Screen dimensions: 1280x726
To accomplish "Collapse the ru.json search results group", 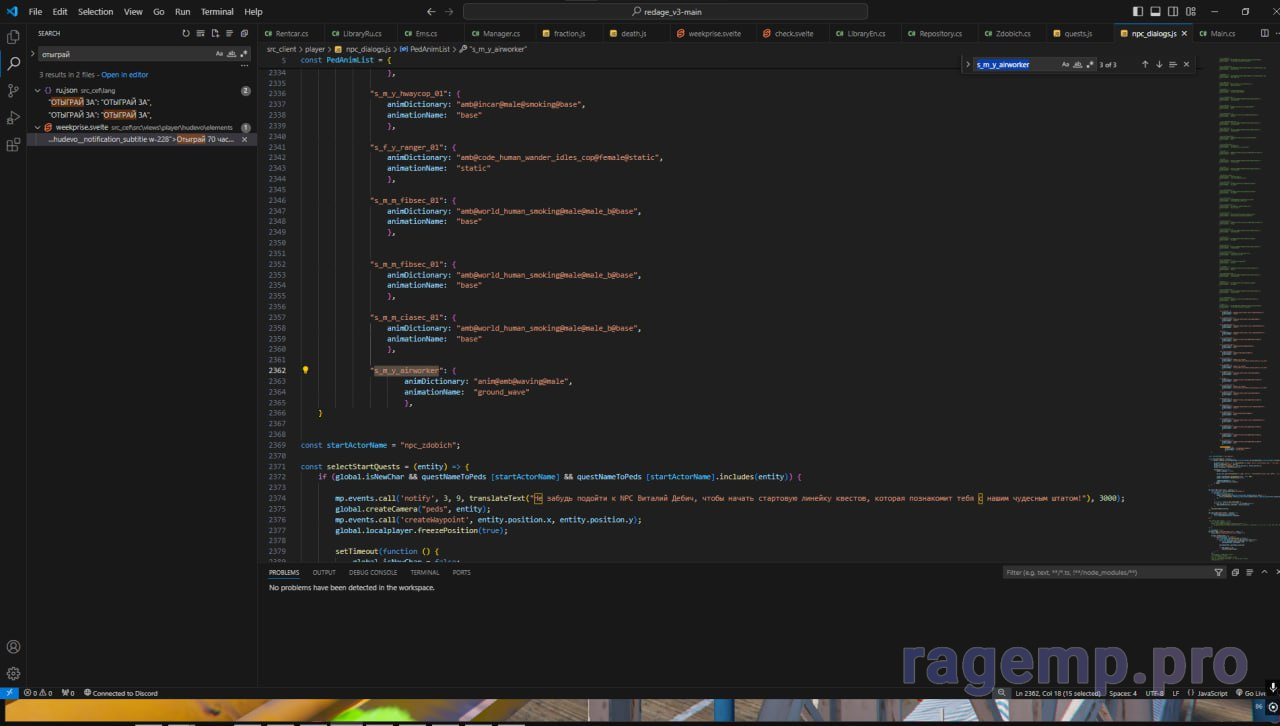I will [x=37, y=90].
